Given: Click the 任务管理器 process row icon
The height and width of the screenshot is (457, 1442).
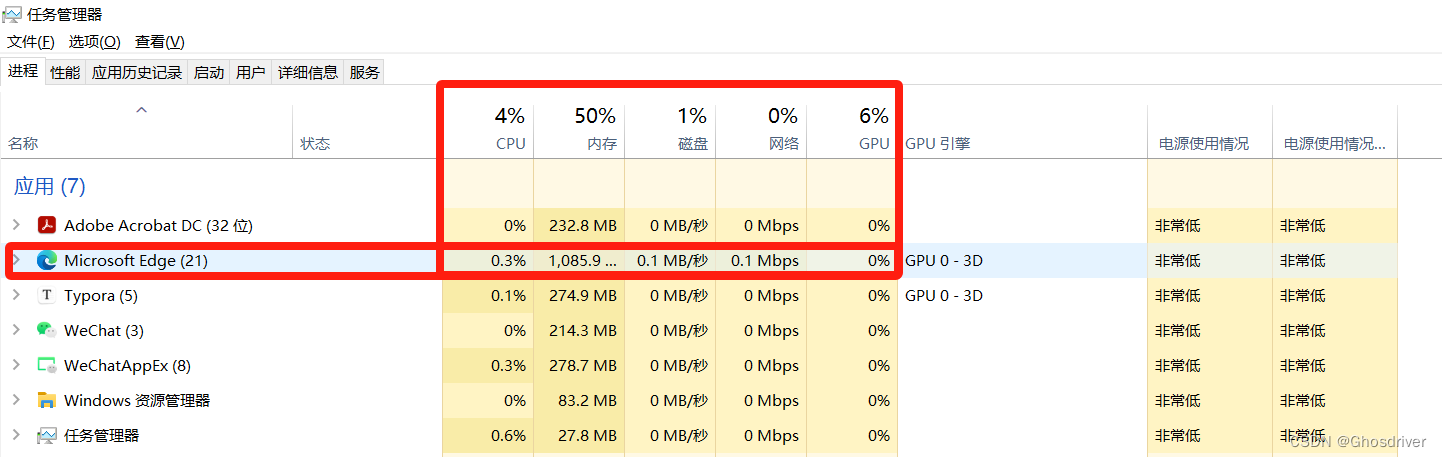Looking at the screenshot, I should (46, 435).
